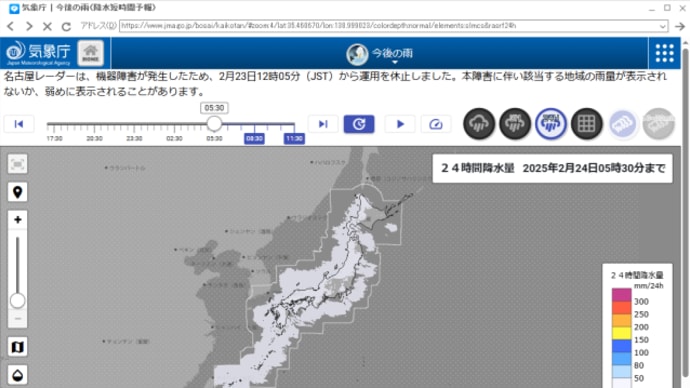The image size is (690, 388).
Task: Toggle the highlighted 24-hour rainfall layer
Action: pos(551,124)
